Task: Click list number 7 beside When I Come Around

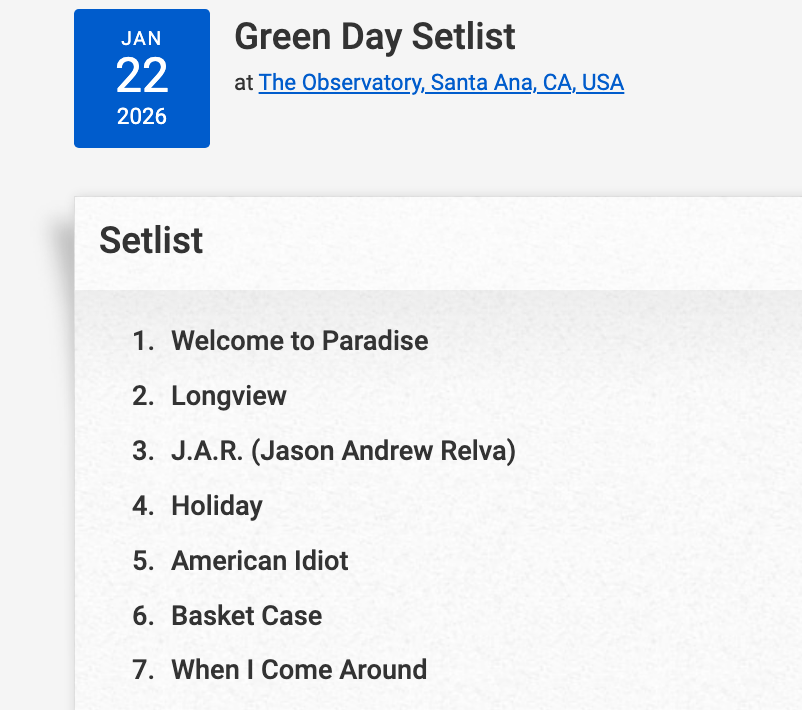Action: (143, 669)
